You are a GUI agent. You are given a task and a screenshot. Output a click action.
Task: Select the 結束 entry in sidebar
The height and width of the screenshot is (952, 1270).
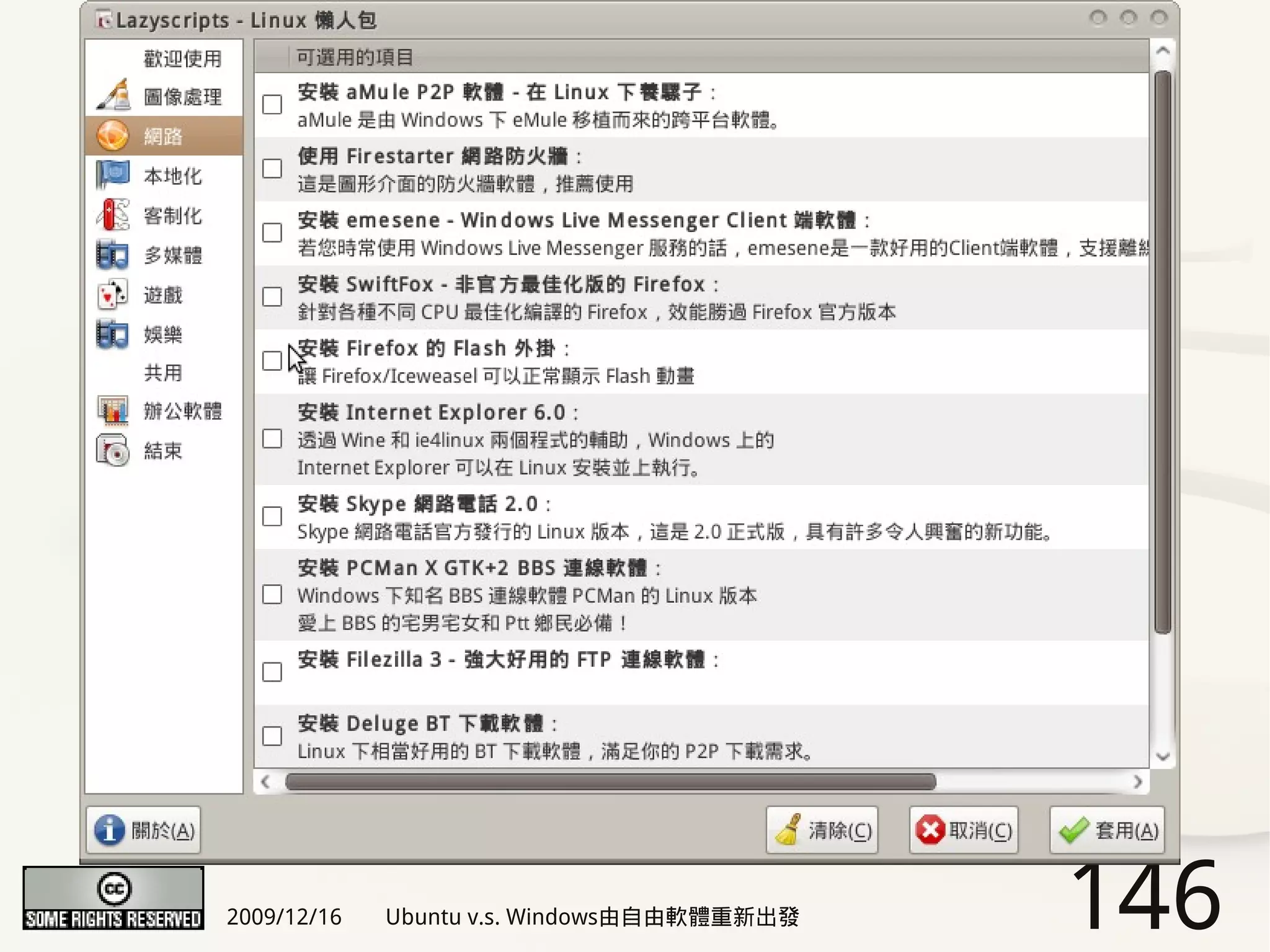pos(163,451)
